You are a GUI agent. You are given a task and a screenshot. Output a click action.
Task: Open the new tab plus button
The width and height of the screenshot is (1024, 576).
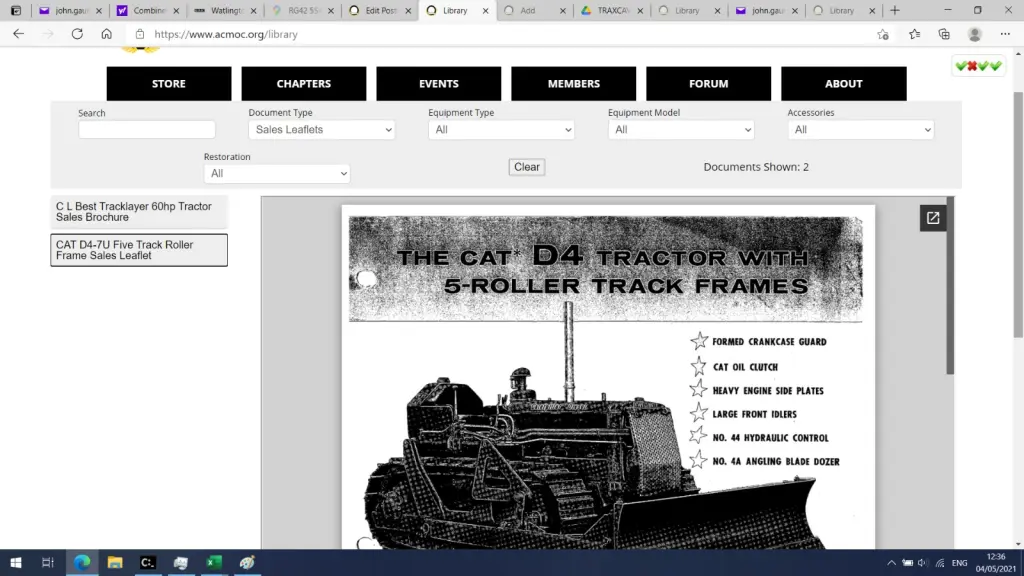[894, 11]
